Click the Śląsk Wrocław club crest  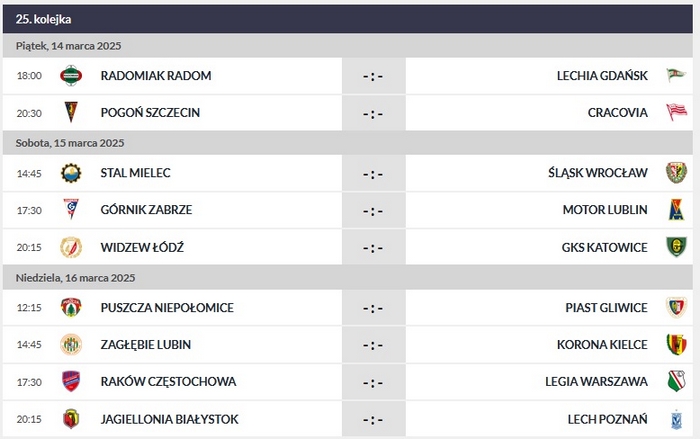[676, 173]
